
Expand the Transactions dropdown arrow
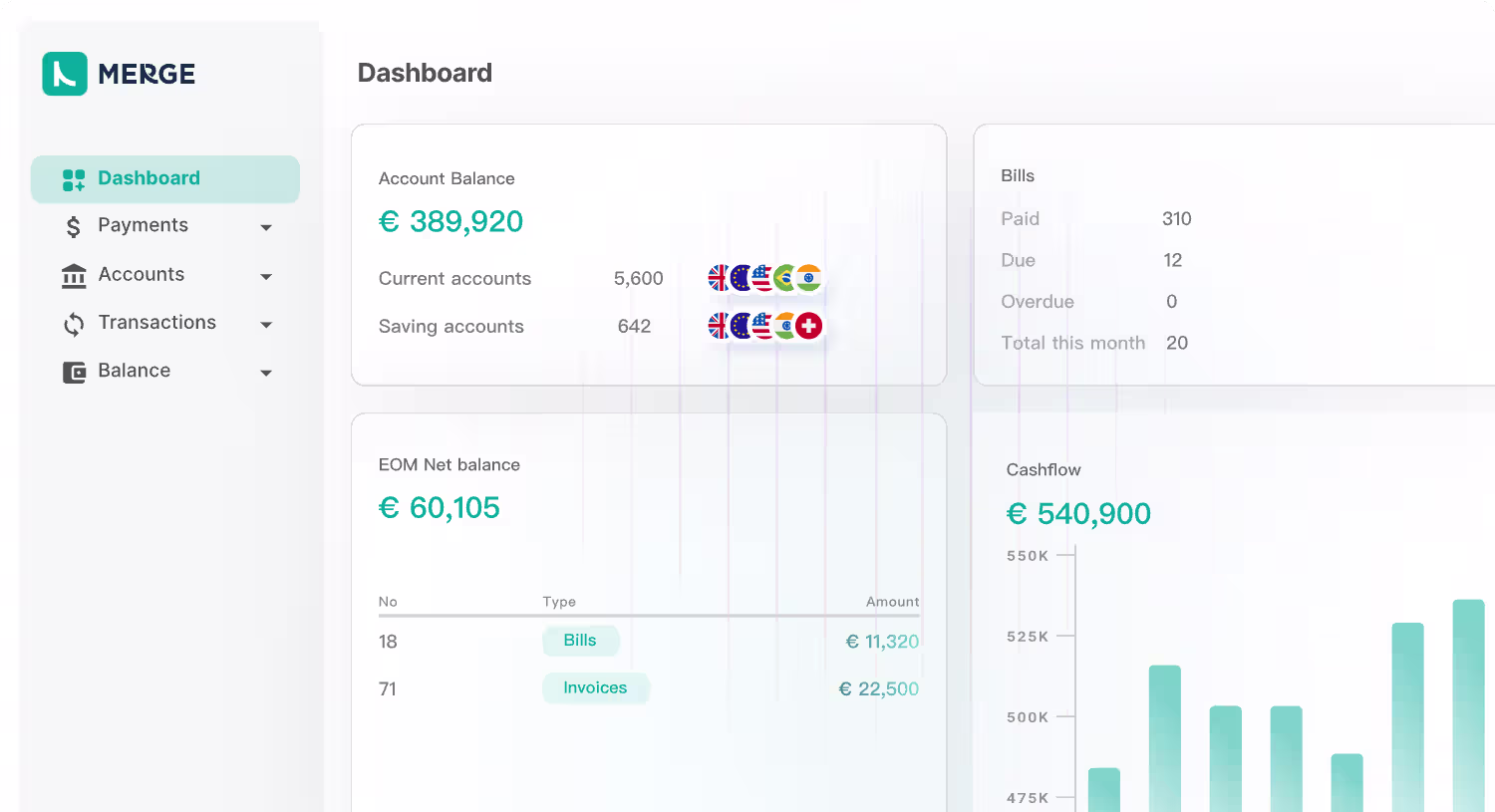pyautogui.click(x=266, y=325)
